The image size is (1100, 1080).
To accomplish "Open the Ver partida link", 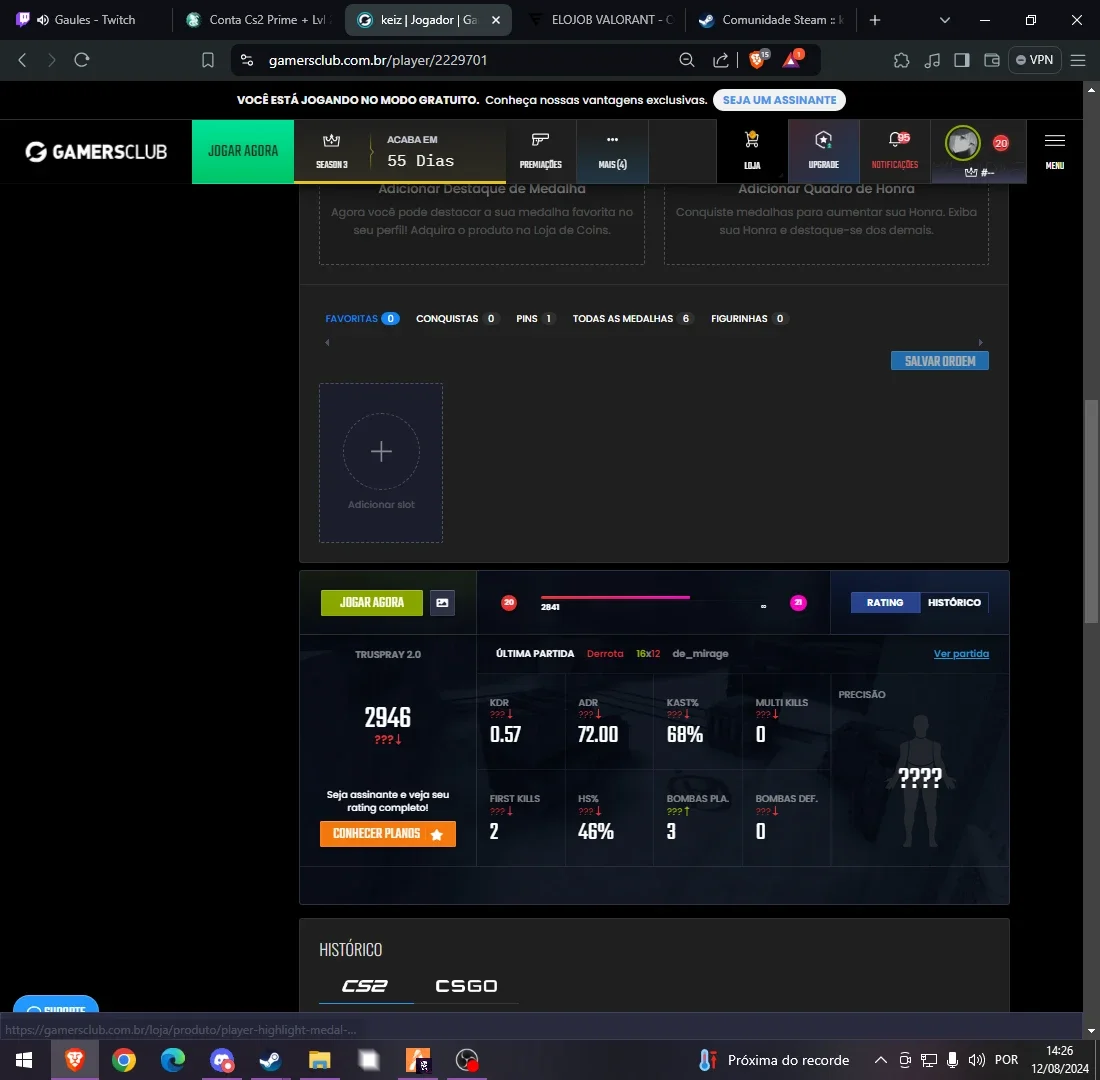I will pos(961,653).
